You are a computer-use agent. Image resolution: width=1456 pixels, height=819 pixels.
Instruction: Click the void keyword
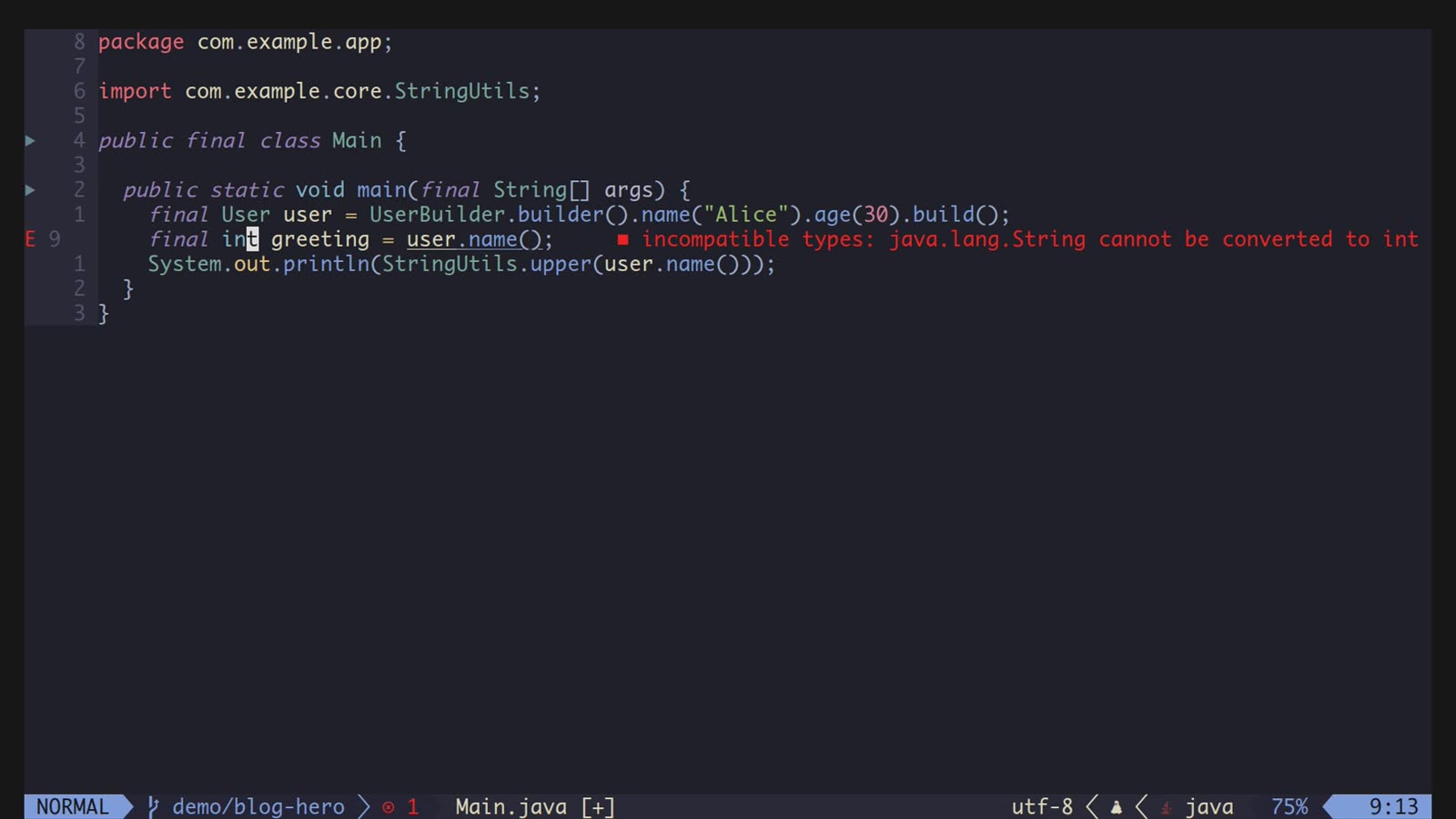click(x=320, y=189)
